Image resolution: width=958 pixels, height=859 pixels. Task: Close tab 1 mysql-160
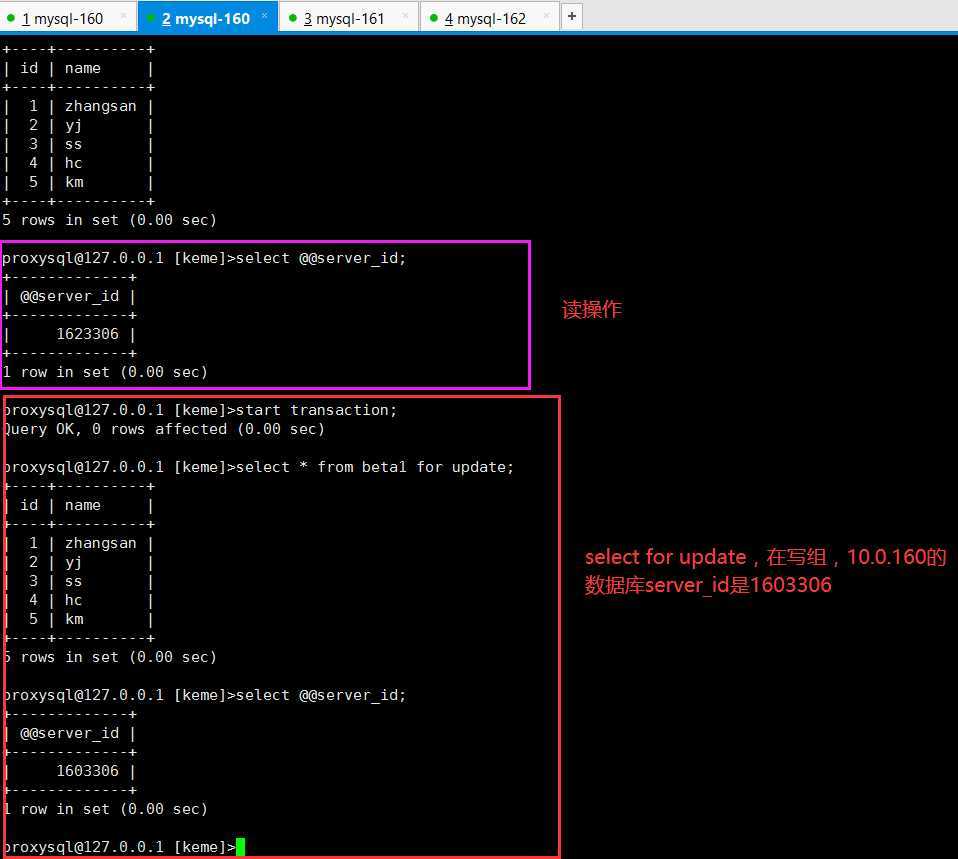124,16
